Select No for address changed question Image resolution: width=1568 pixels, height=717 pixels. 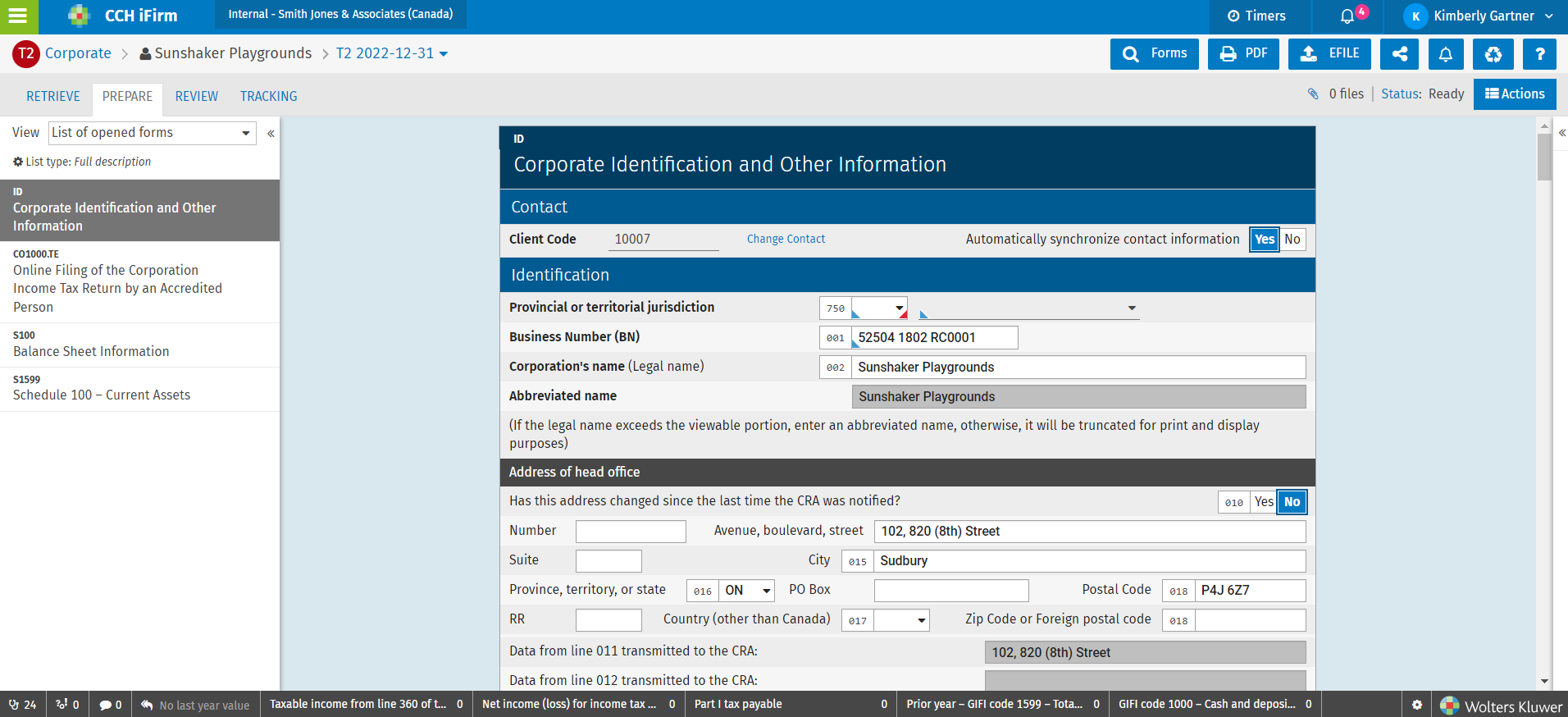[1292, 502]
